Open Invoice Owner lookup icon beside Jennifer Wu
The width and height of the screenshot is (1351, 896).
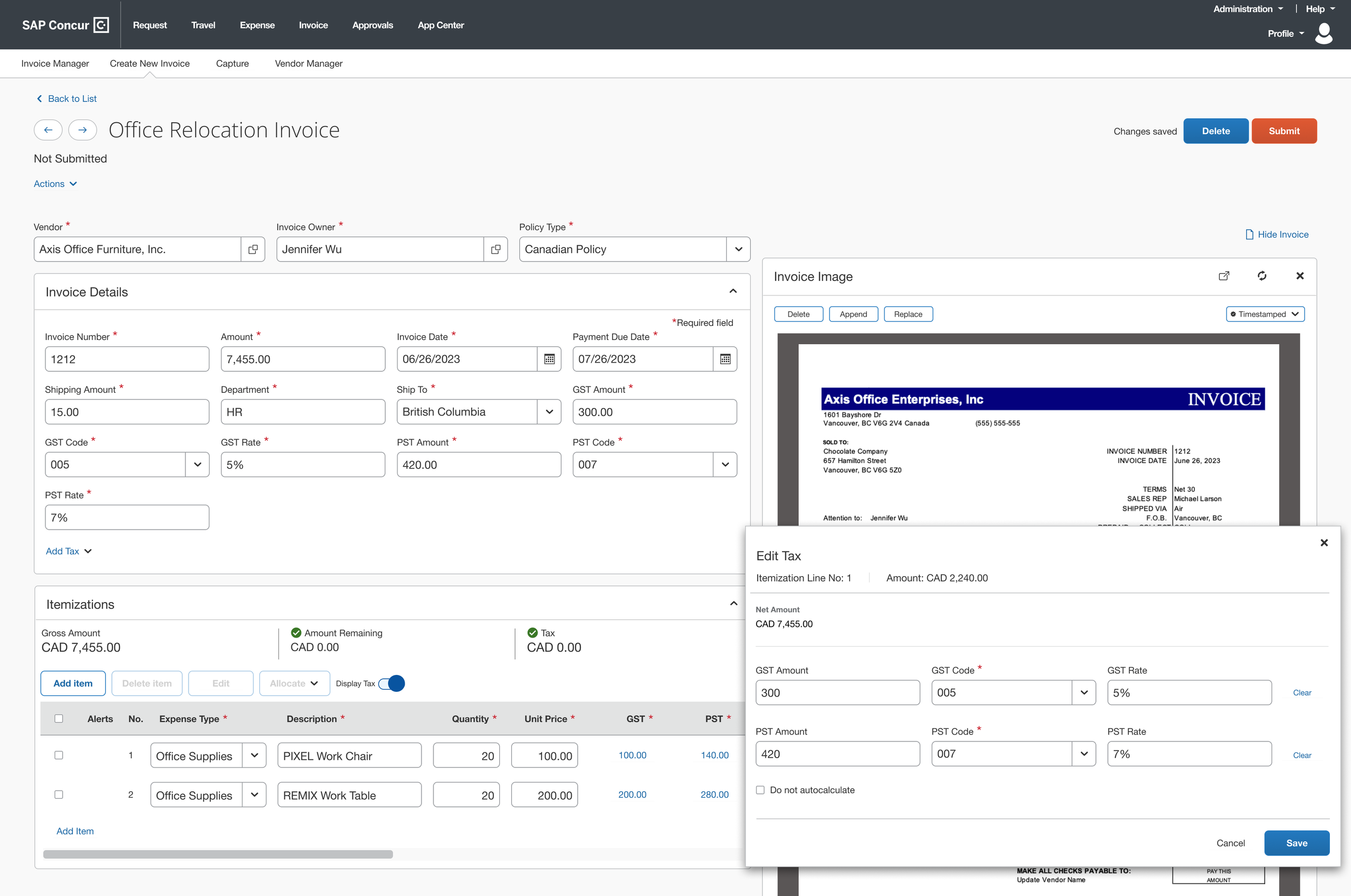[x=495, y=249]
